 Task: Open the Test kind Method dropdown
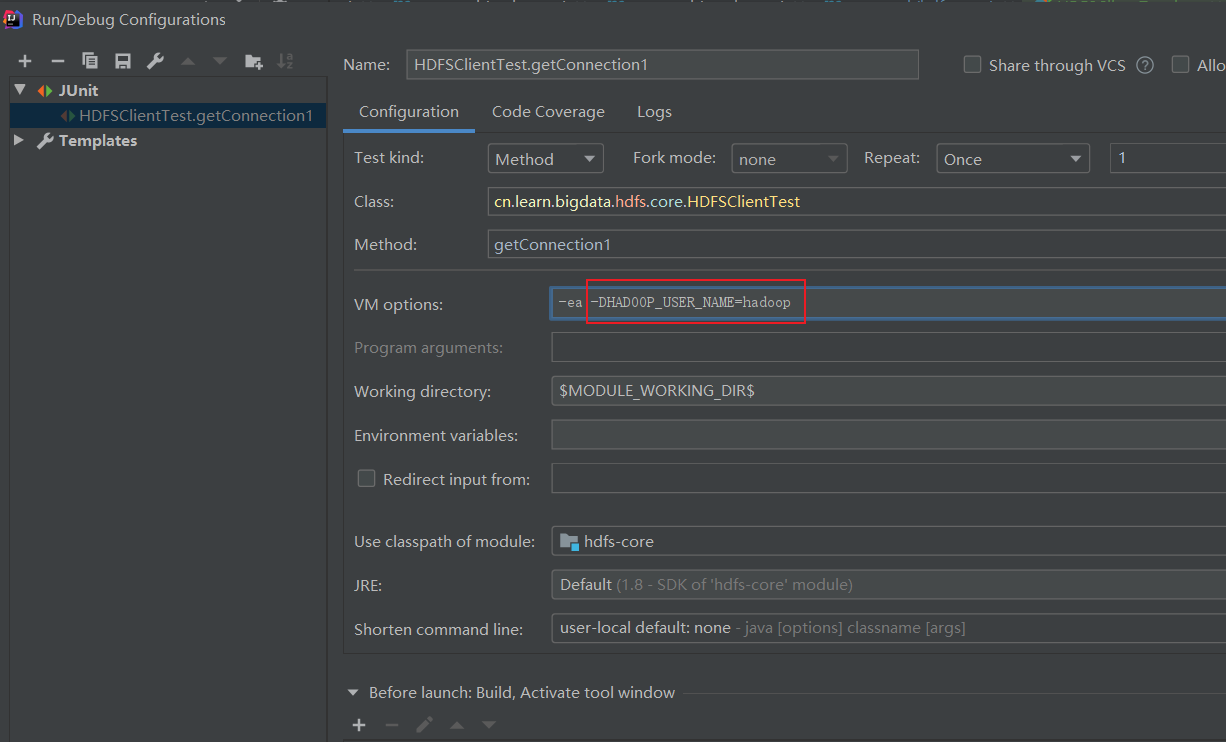click(x=545, y=159)
